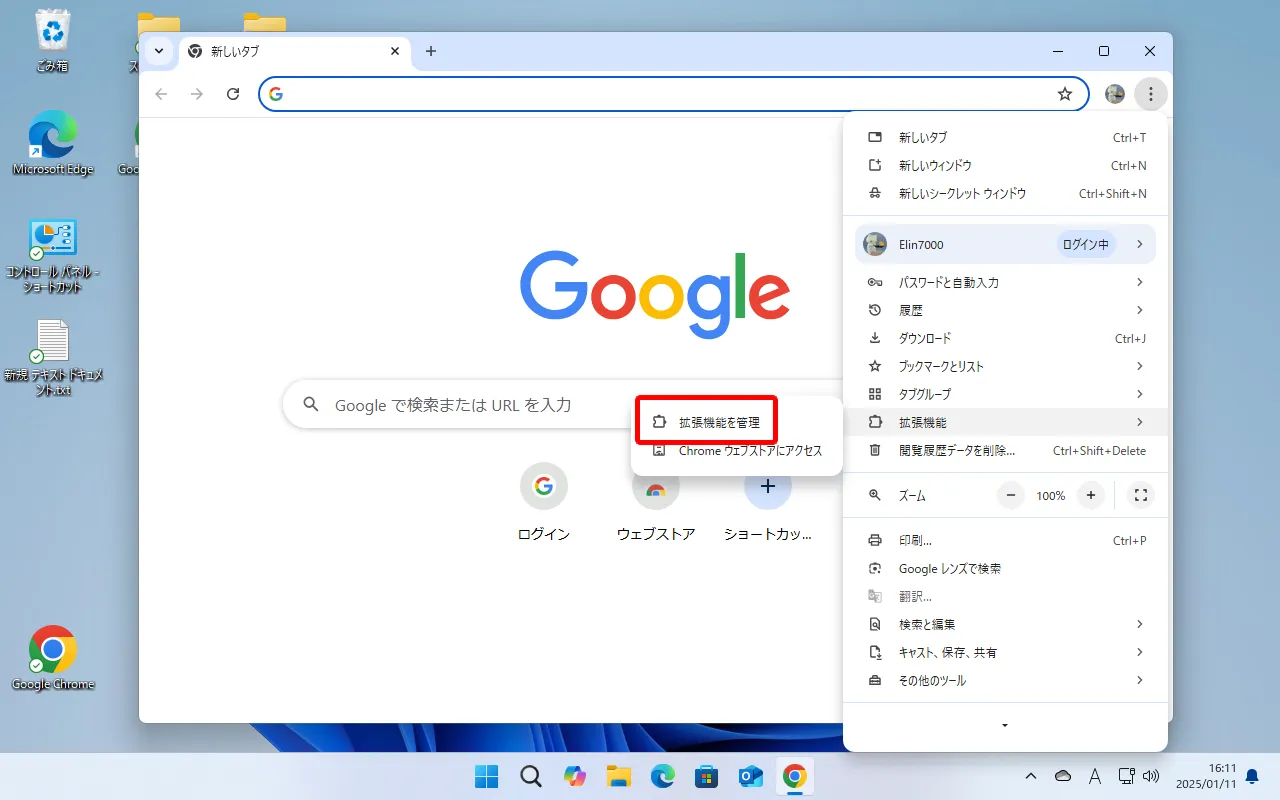Open ダウンロード from the menu
This screenshot has height=800, width=1280.
coord(1005,338)
